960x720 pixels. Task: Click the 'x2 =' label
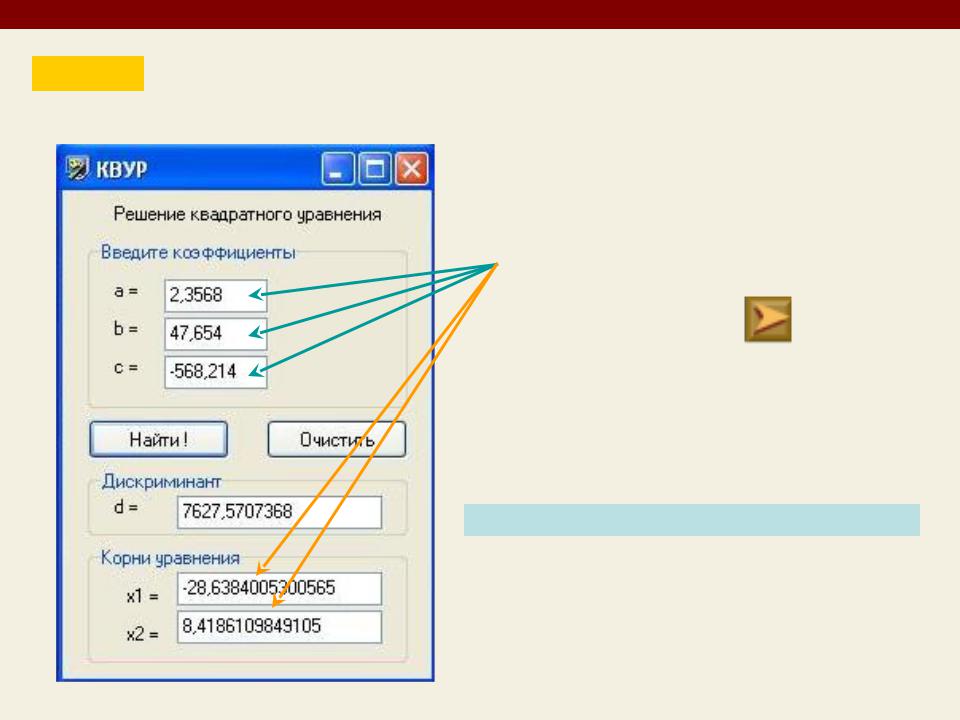click(x=143, y=634)
